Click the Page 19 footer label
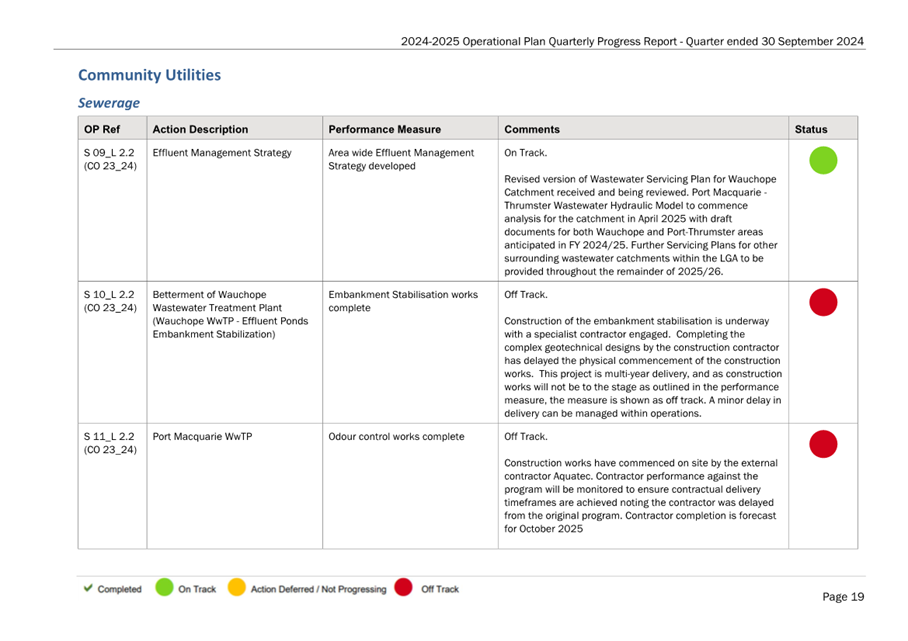908x641 pixels. click(x=843, y=596)
